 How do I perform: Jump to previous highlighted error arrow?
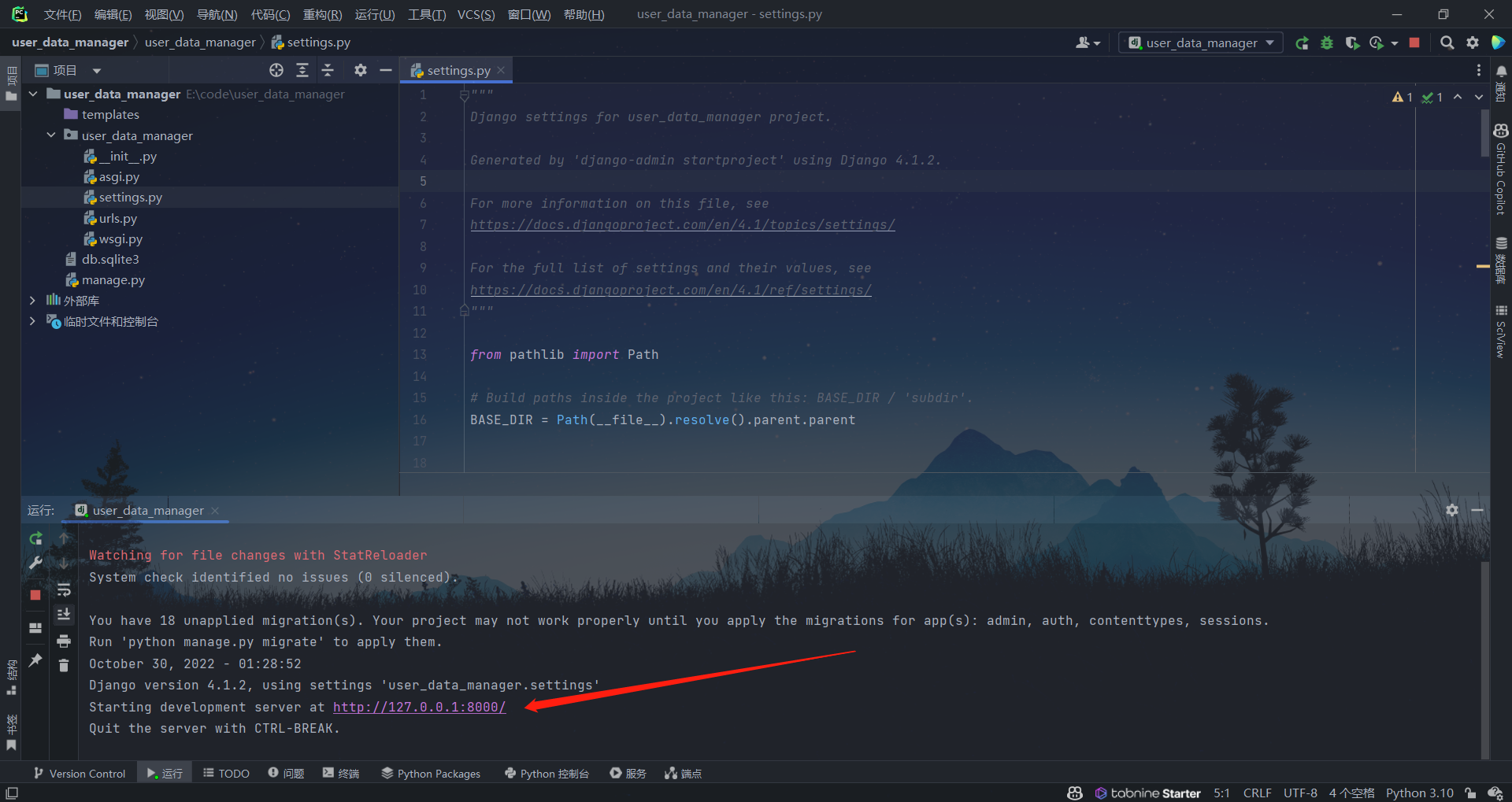[x=1458, y=97]
